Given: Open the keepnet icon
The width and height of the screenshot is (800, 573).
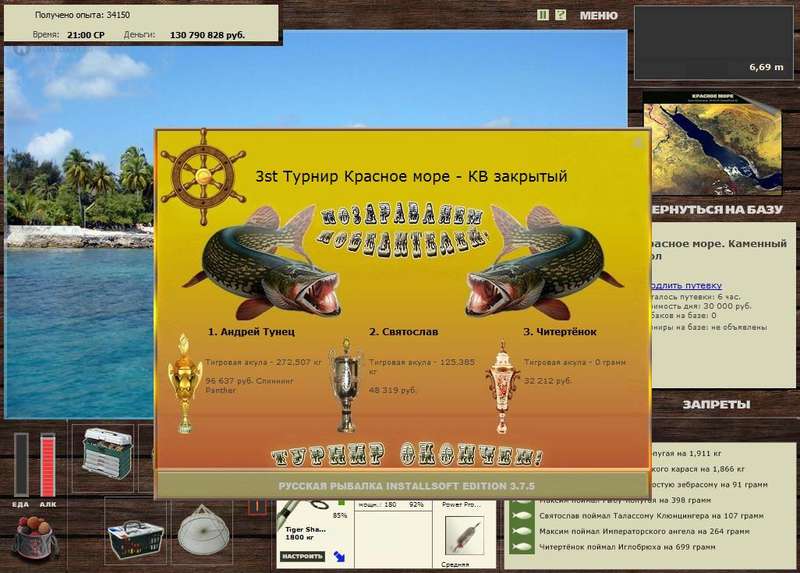Looking at the screenshot, I should pos(203,529).
